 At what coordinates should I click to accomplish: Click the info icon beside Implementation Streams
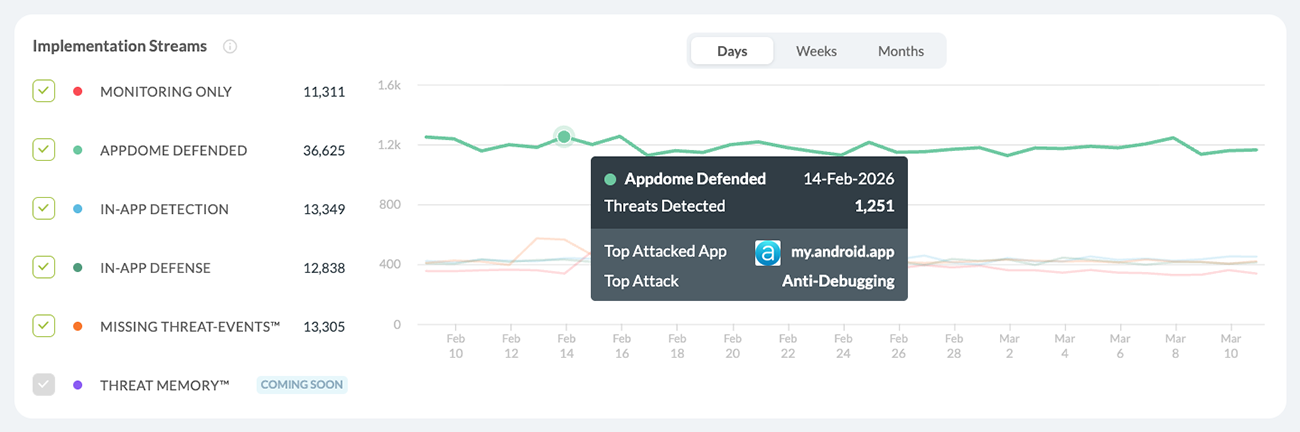tap(230, 47)
